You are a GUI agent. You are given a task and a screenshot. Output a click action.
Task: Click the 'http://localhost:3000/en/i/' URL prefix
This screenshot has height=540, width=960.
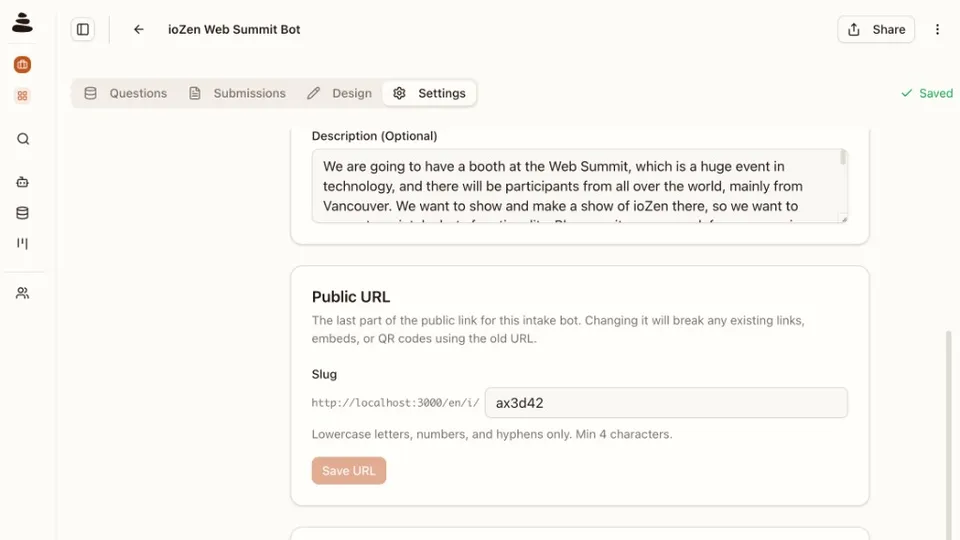pos(396,403)
